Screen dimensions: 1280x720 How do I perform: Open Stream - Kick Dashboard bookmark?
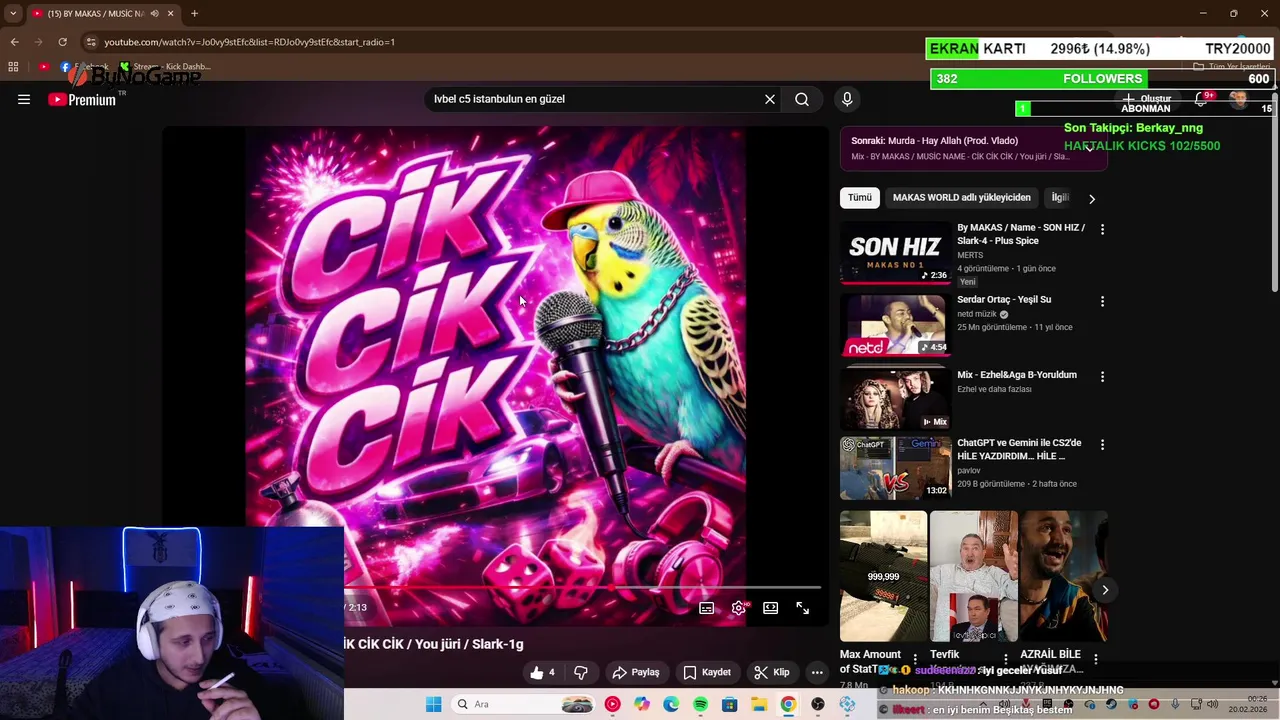tap(165, 67)
